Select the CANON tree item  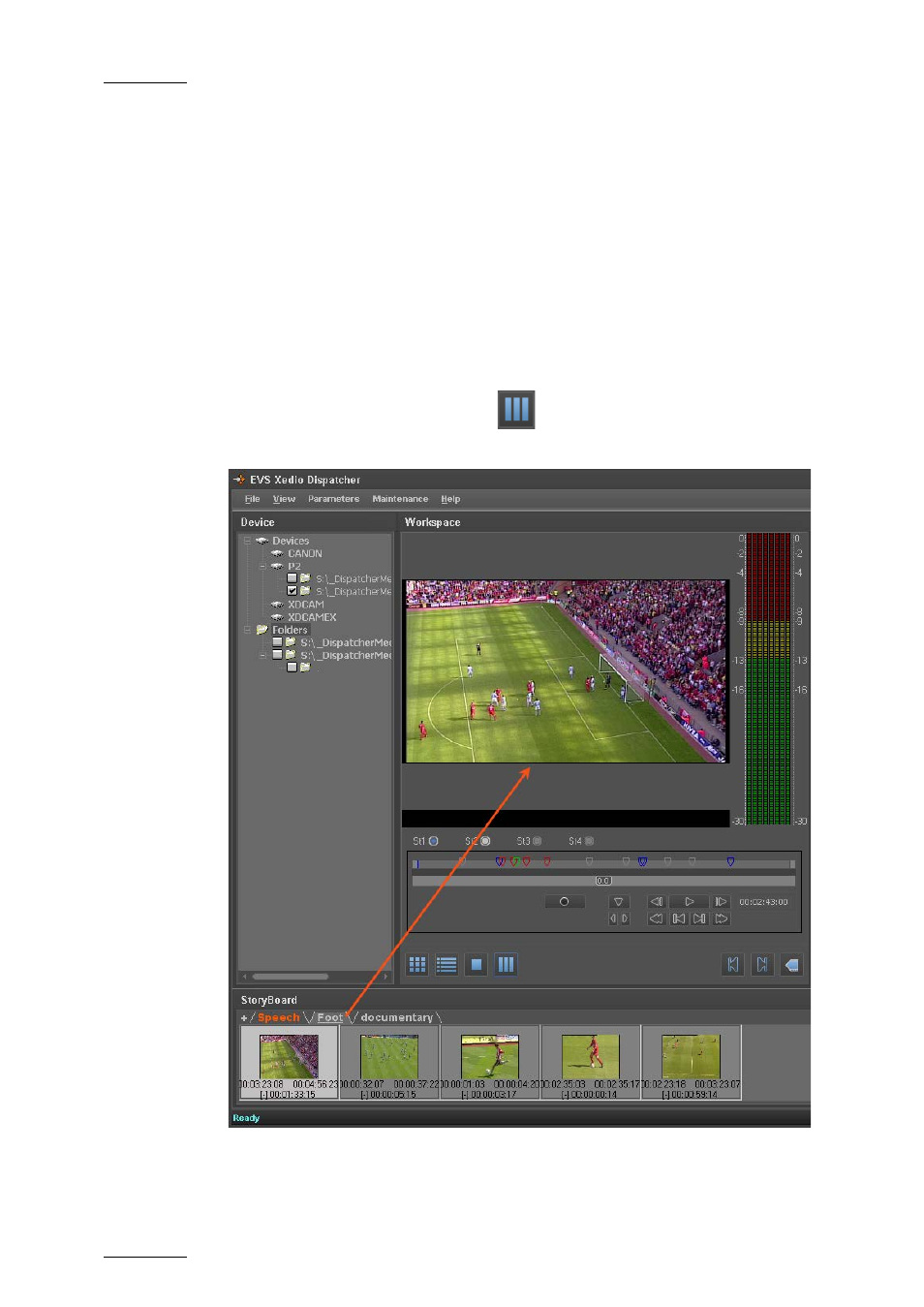(305, 554)
